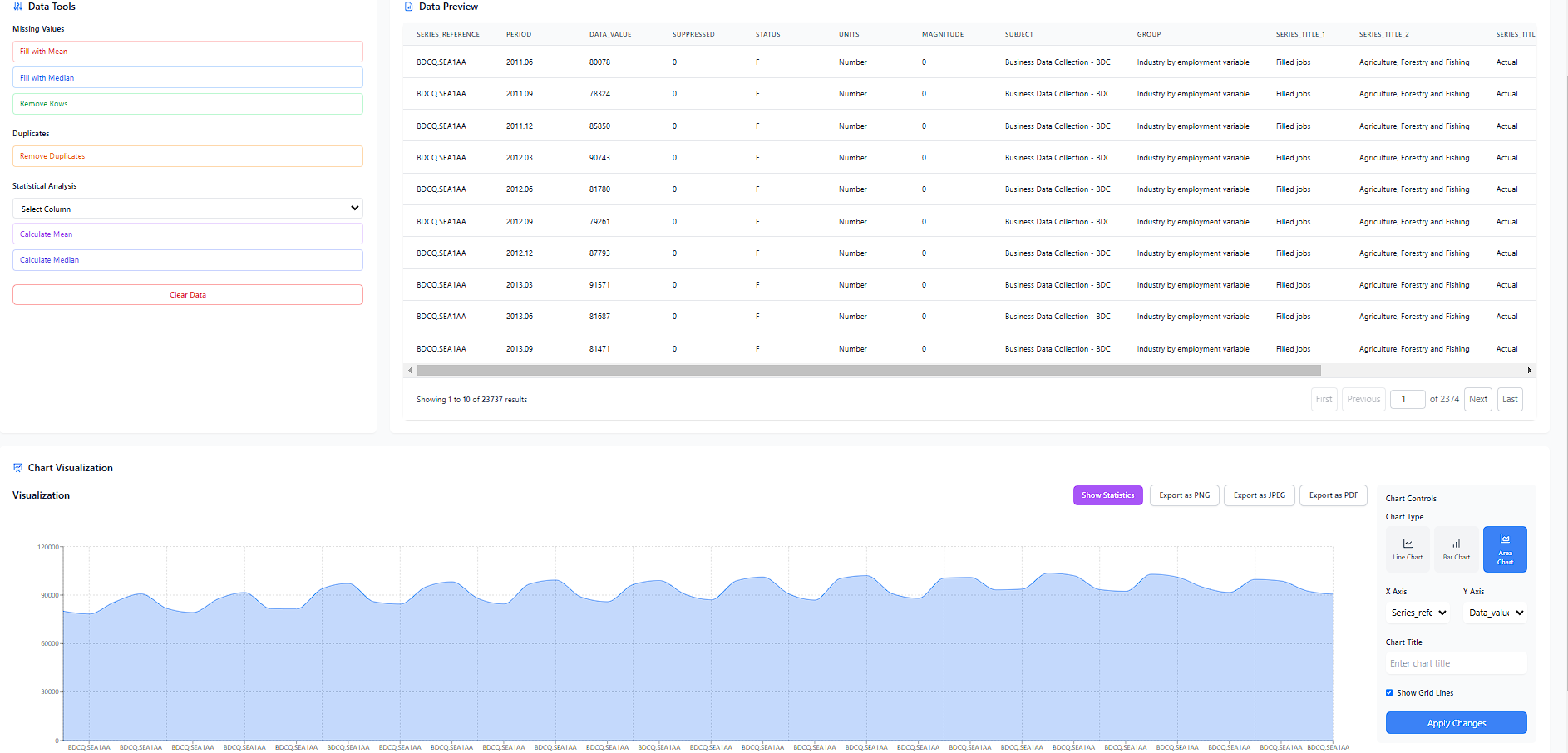Click the SUBJECT column header
This screenshot has width=1568, height=753.
[x=1019, y=35]
